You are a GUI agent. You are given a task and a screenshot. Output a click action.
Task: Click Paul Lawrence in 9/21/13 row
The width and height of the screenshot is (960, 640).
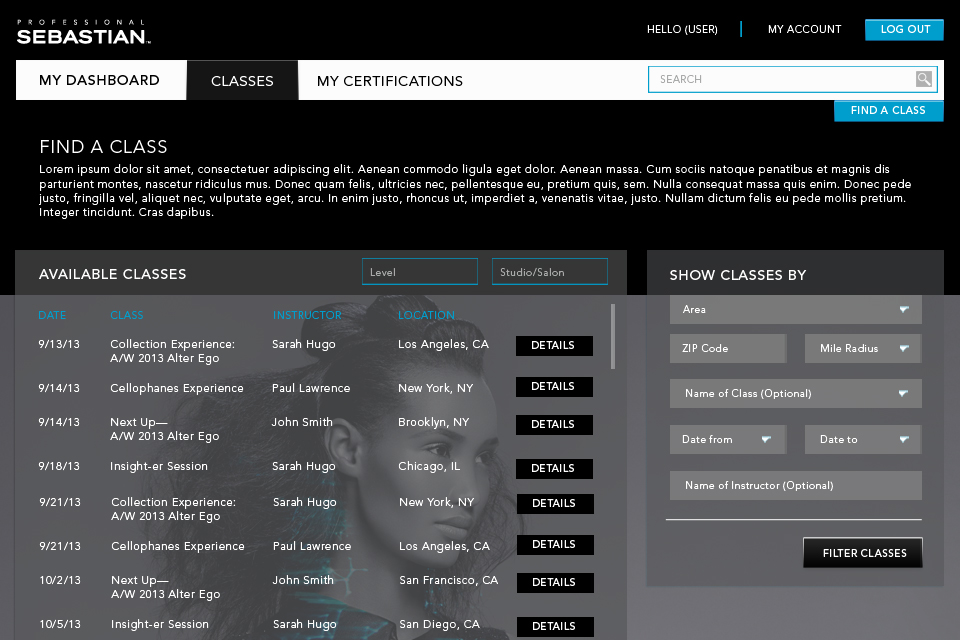pos(312,546)
